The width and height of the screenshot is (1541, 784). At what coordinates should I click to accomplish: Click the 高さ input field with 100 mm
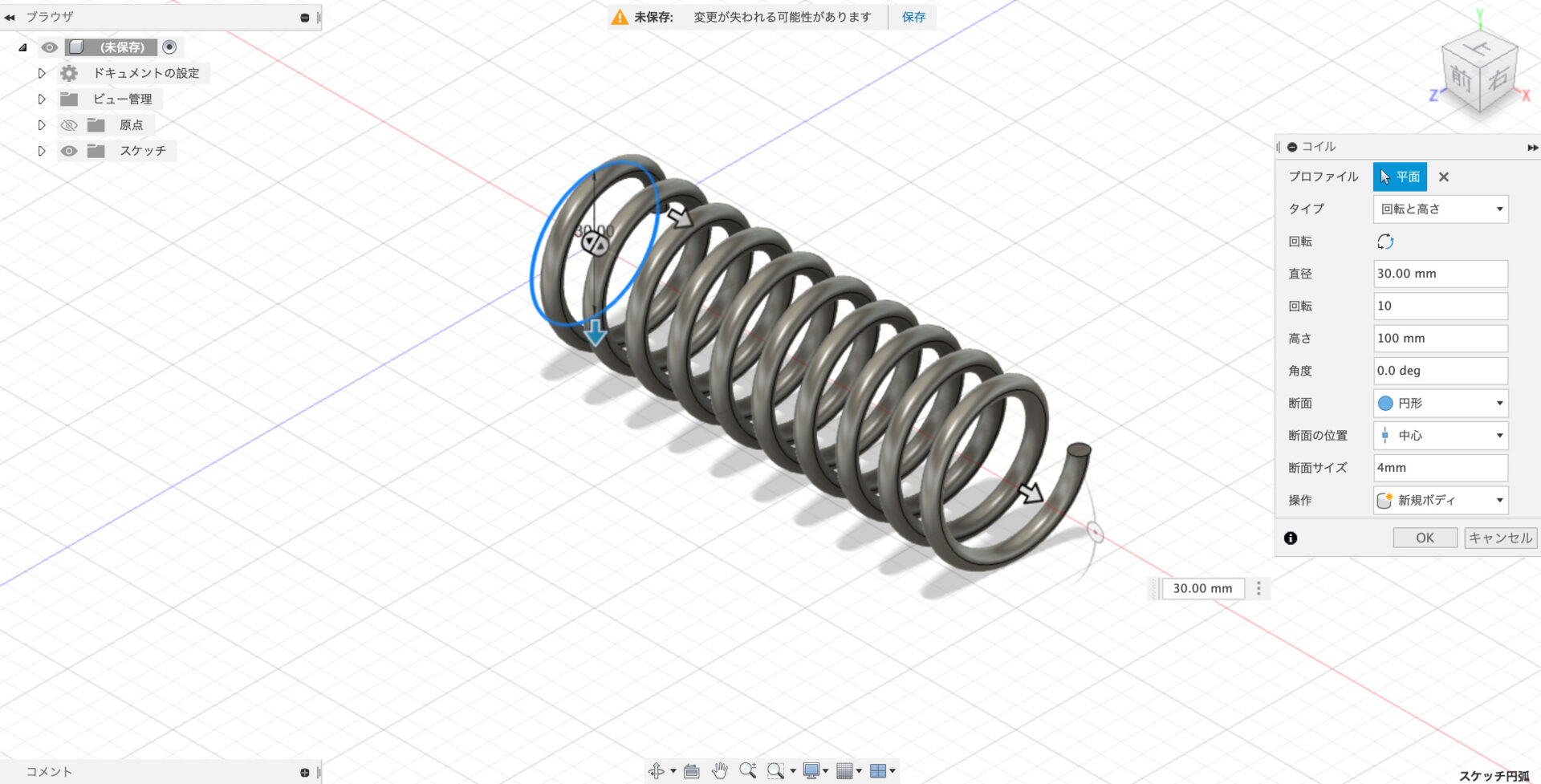(x=1440, y=339)
